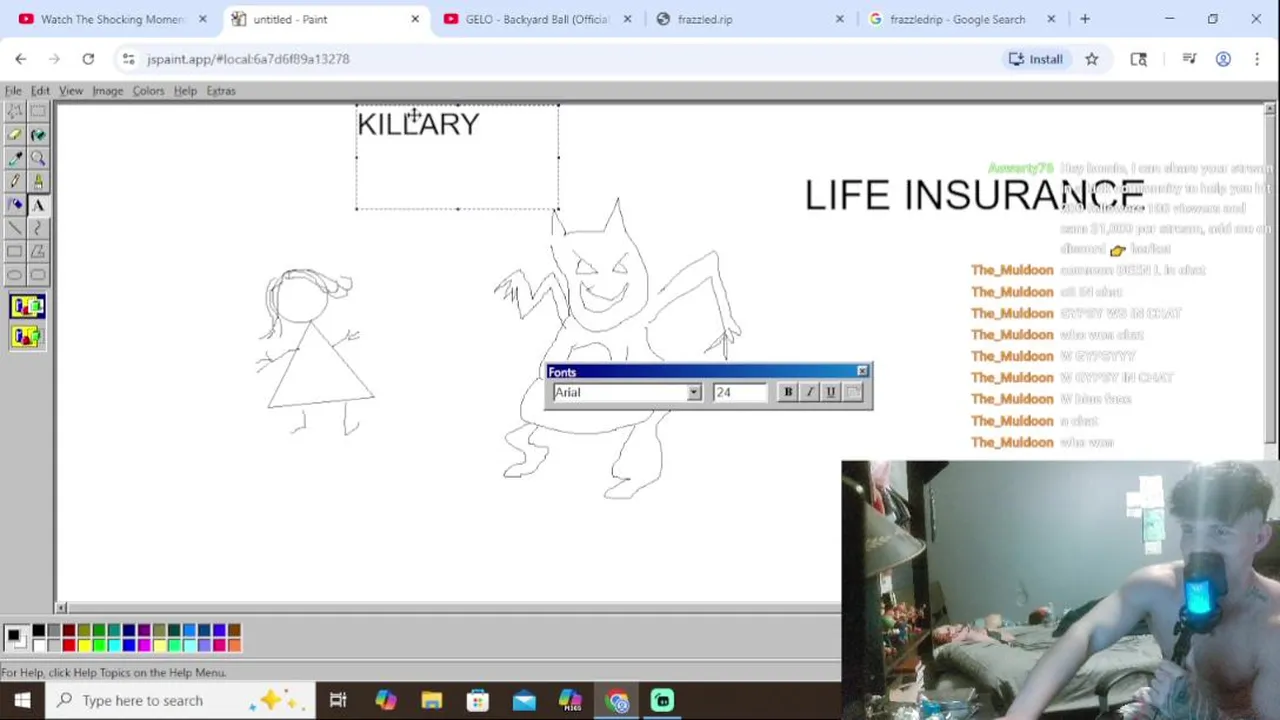Select the Ellipse tool
Image resolution: width=1280 pixels, height=720 pixels.
click(15, 274)
